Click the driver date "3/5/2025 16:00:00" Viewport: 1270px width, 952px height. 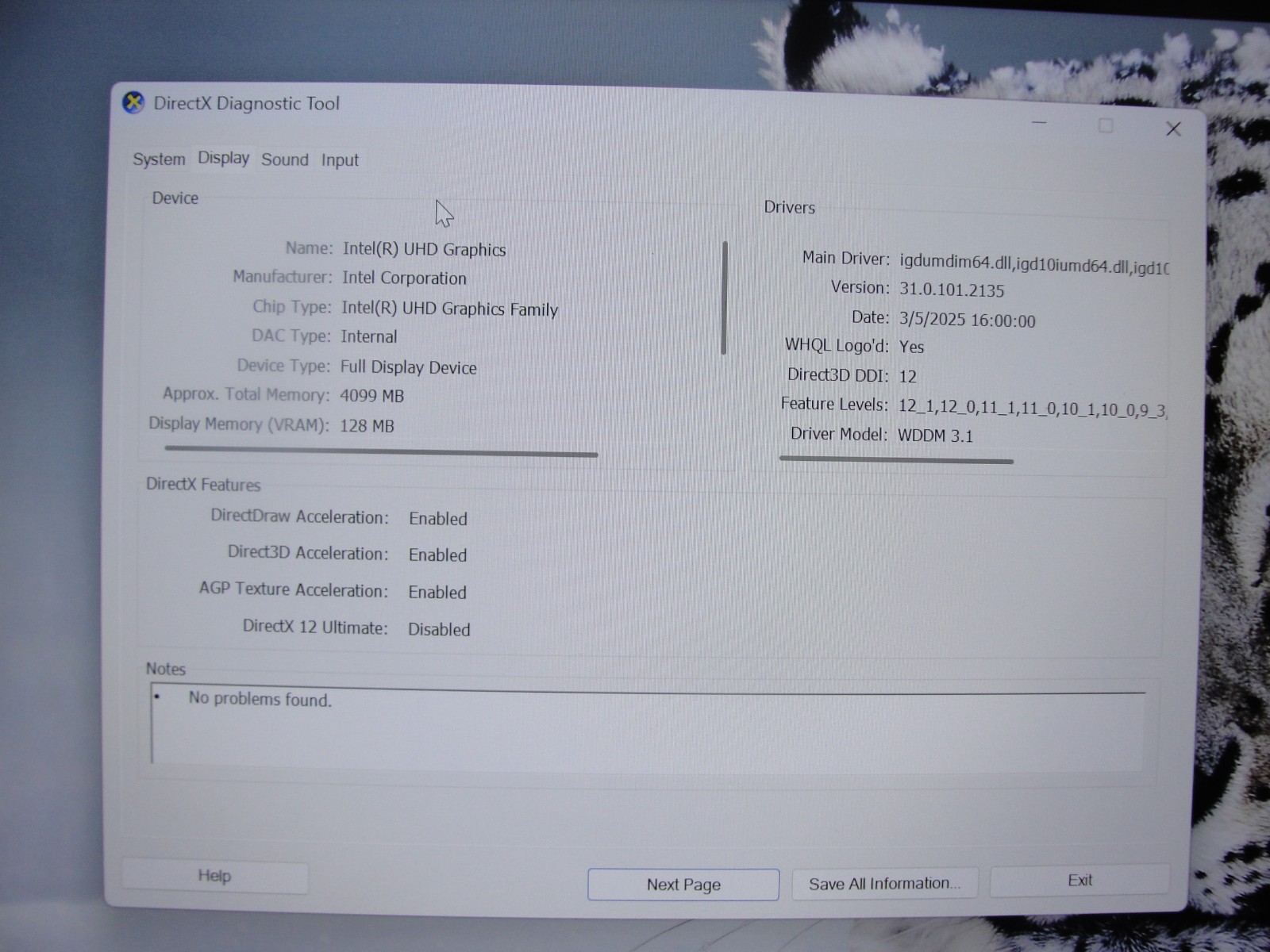coord(967,320)
